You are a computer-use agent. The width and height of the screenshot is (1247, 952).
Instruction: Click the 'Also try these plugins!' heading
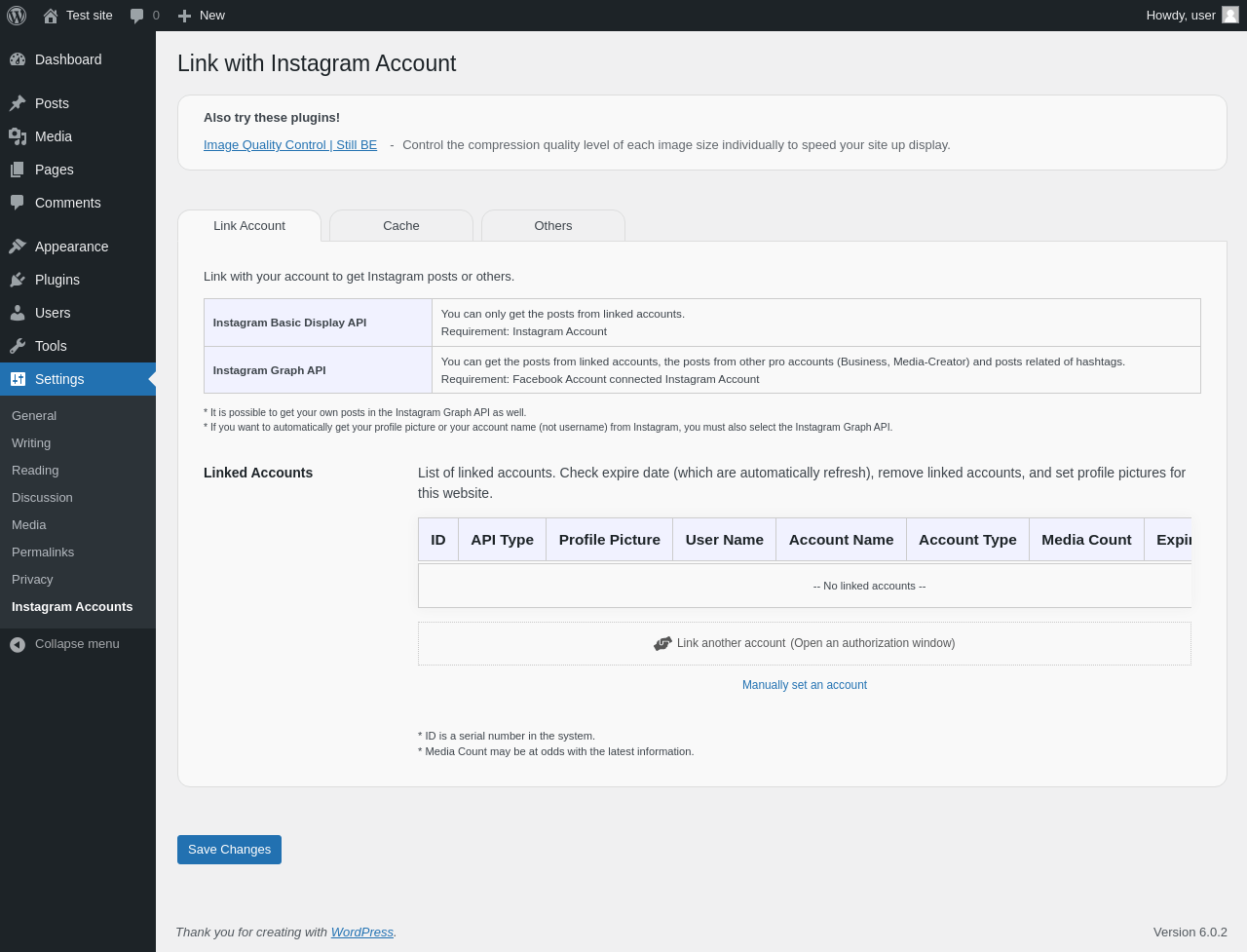[x=272, y=118]
